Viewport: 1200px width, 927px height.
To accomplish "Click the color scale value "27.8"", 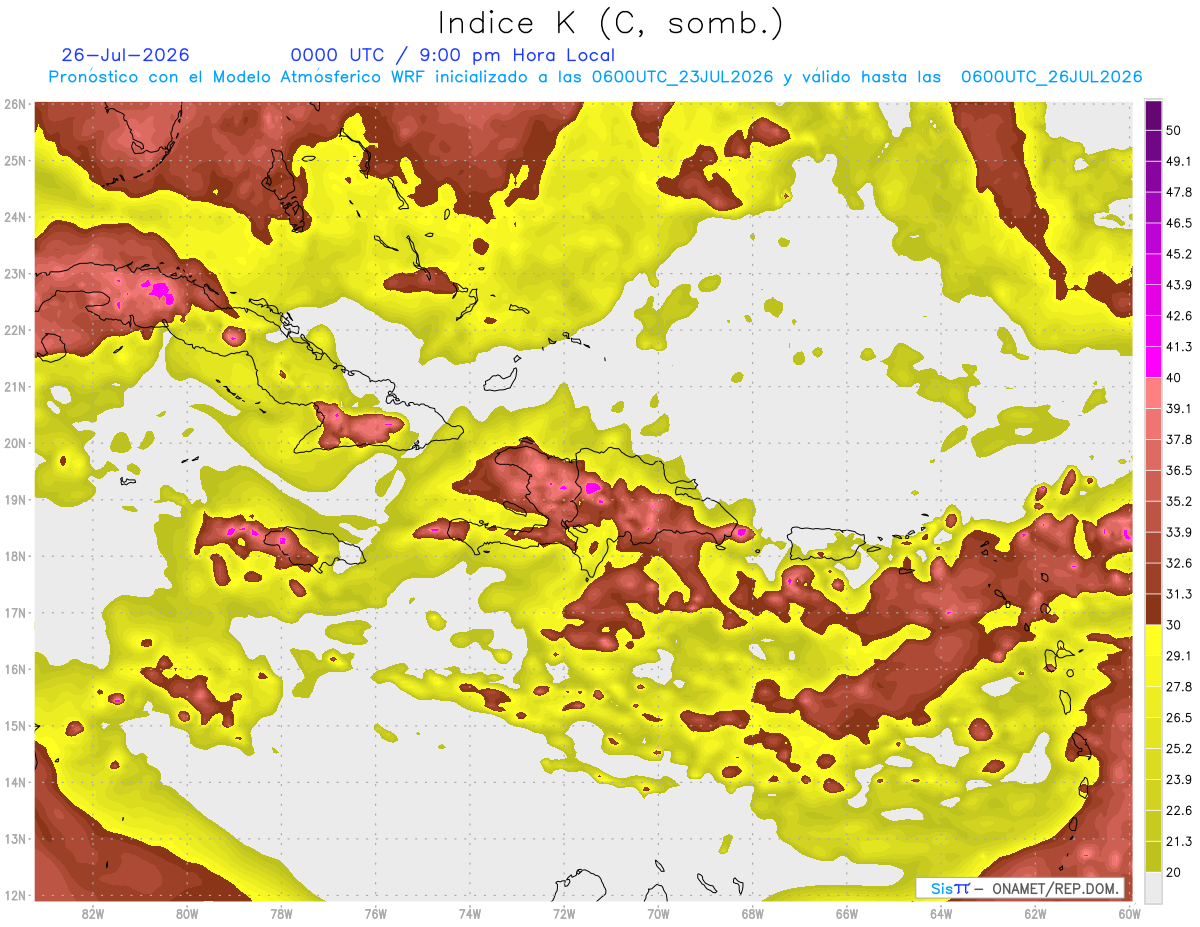I will 1179,687.
